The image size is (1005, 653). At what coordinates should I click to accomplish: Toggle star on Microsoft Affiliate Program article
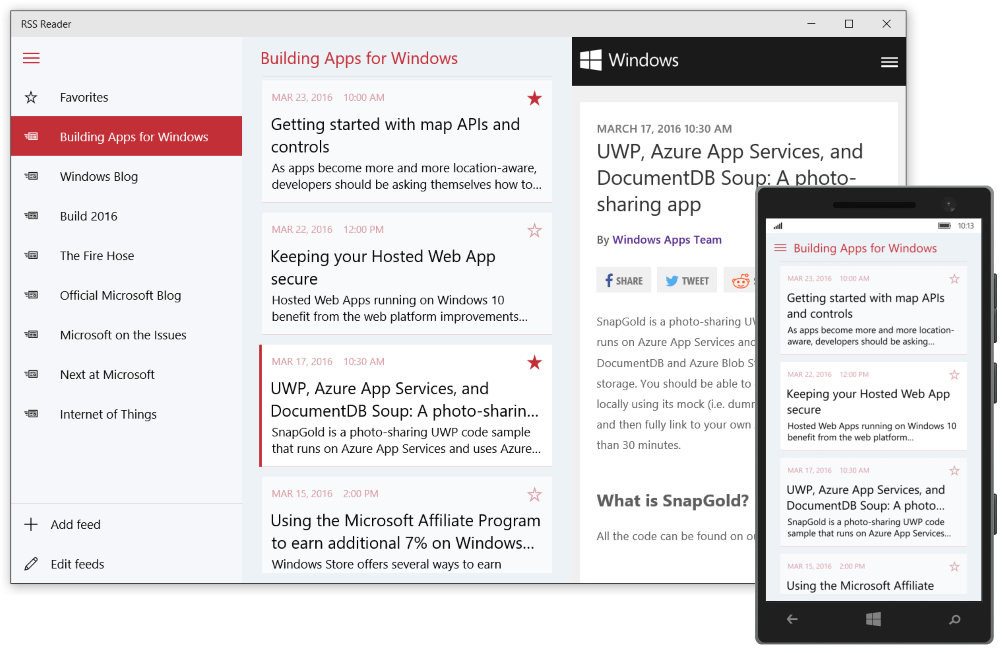(x=534, y=493)
